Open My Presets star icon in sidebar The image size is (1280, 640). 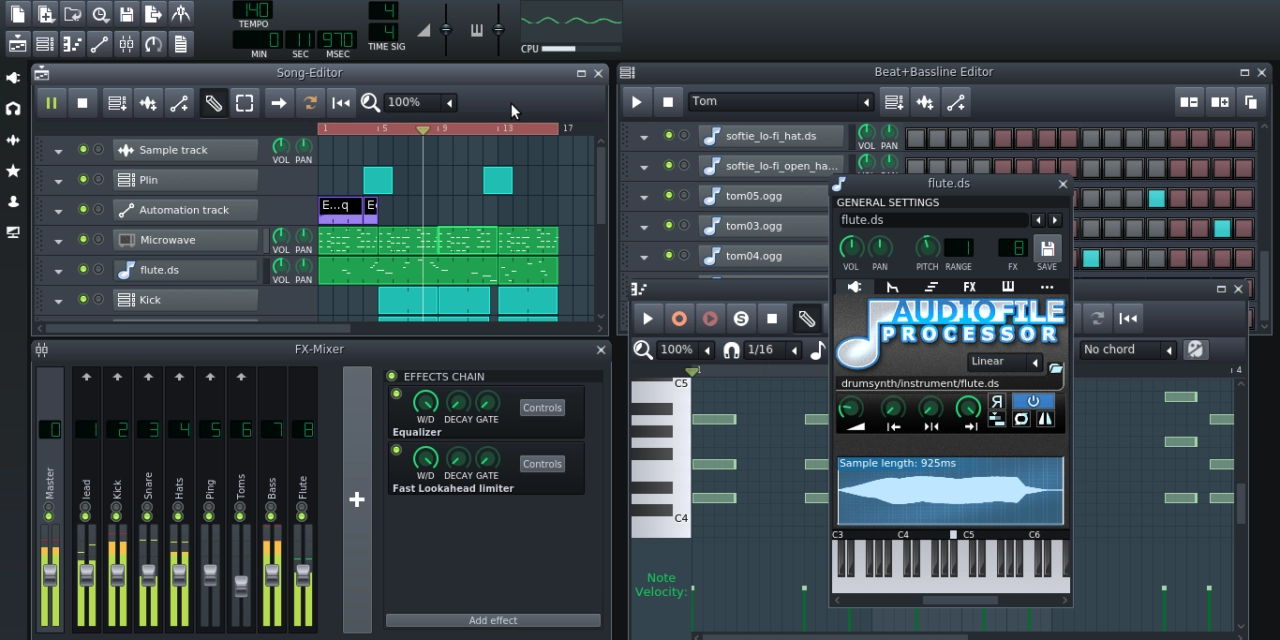pyautogui.click(x=13, y=171)
